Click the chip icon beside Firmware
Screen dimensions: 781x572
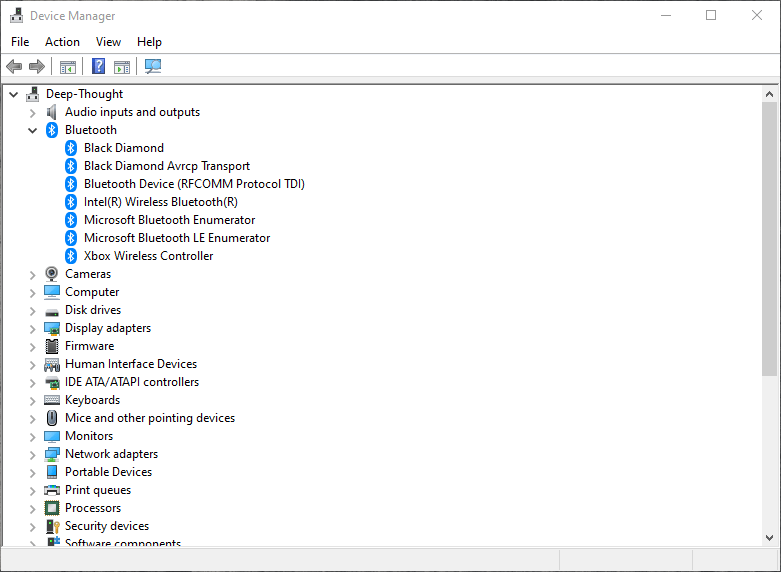[x=52, y=346]
